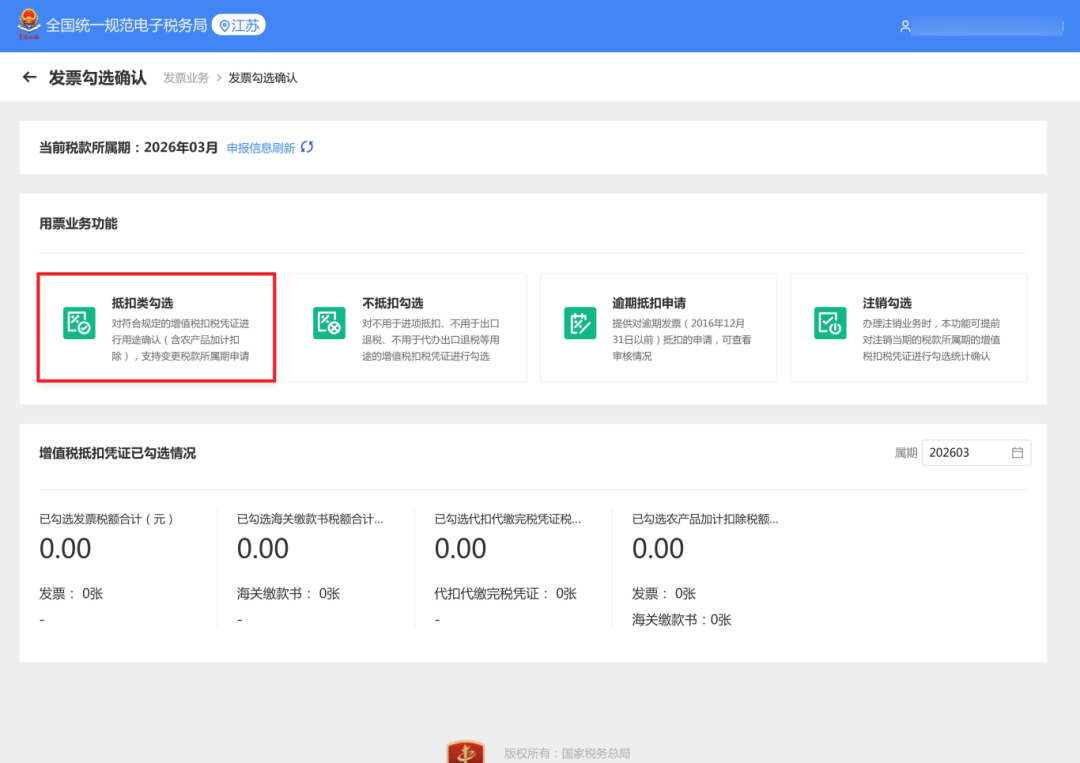The height and width of the screenshot is (763, 1080).
Task: Open the 注销勾选 card title
Action: tap(887, 303)
